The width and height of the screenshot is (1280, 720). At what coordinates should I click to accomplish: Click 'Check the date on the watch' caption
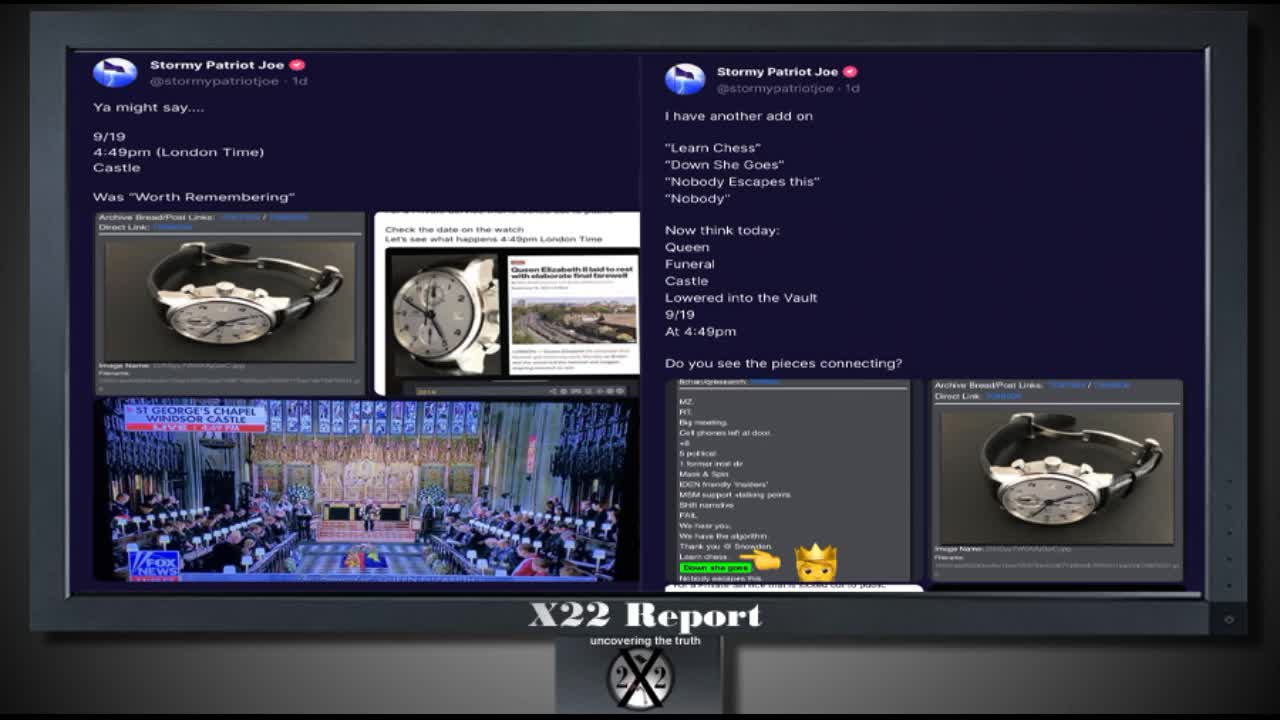(454, 229)
